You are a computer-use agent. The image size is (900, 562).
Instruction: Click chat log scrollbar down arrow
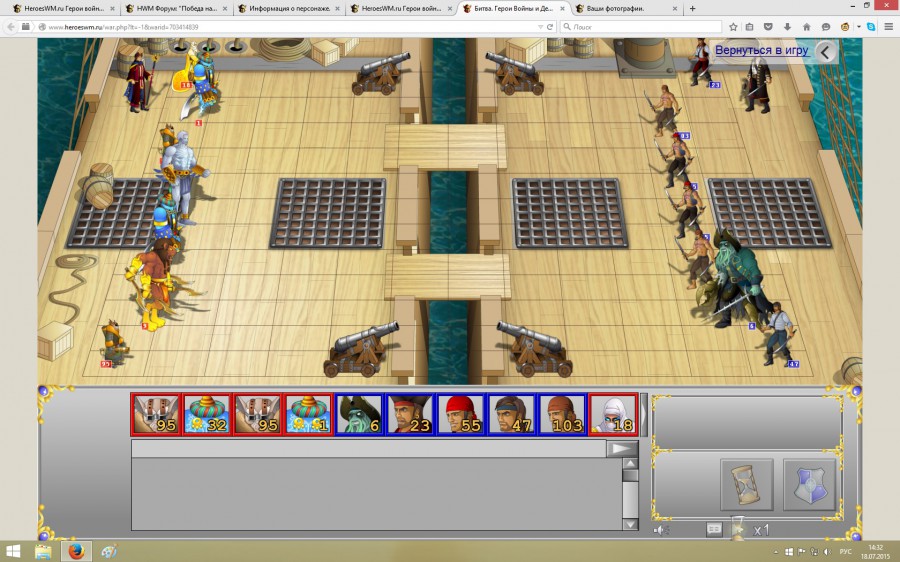(x=630, y=524)
